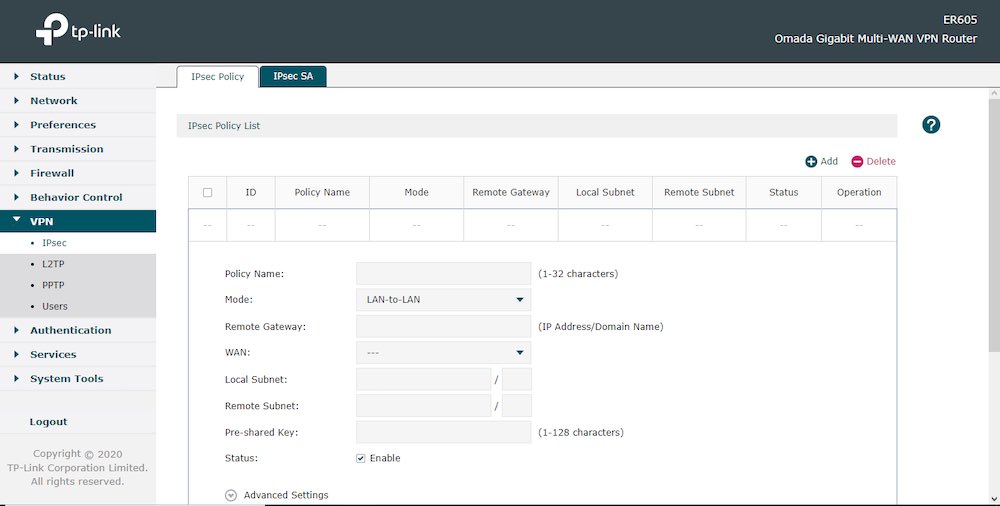Screen dimensions: 1000x506
Task: Focus the Policy Name input field
Action: pos(443,273)
